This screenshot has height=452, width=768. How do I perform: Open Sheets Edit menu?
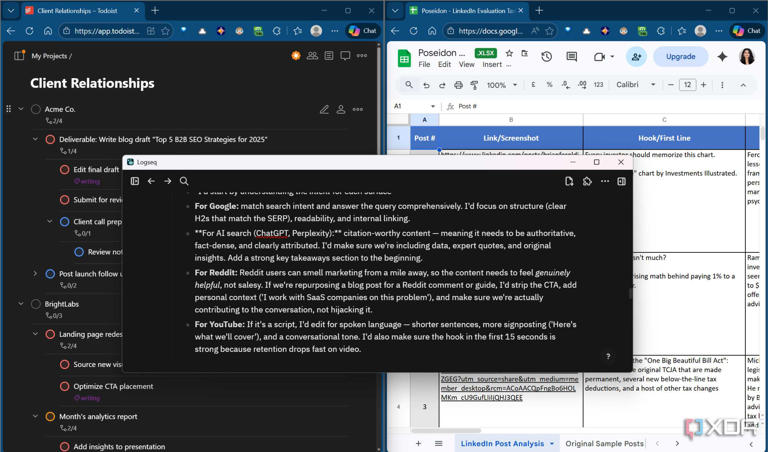pyautogui.click(x=444, y=65)
